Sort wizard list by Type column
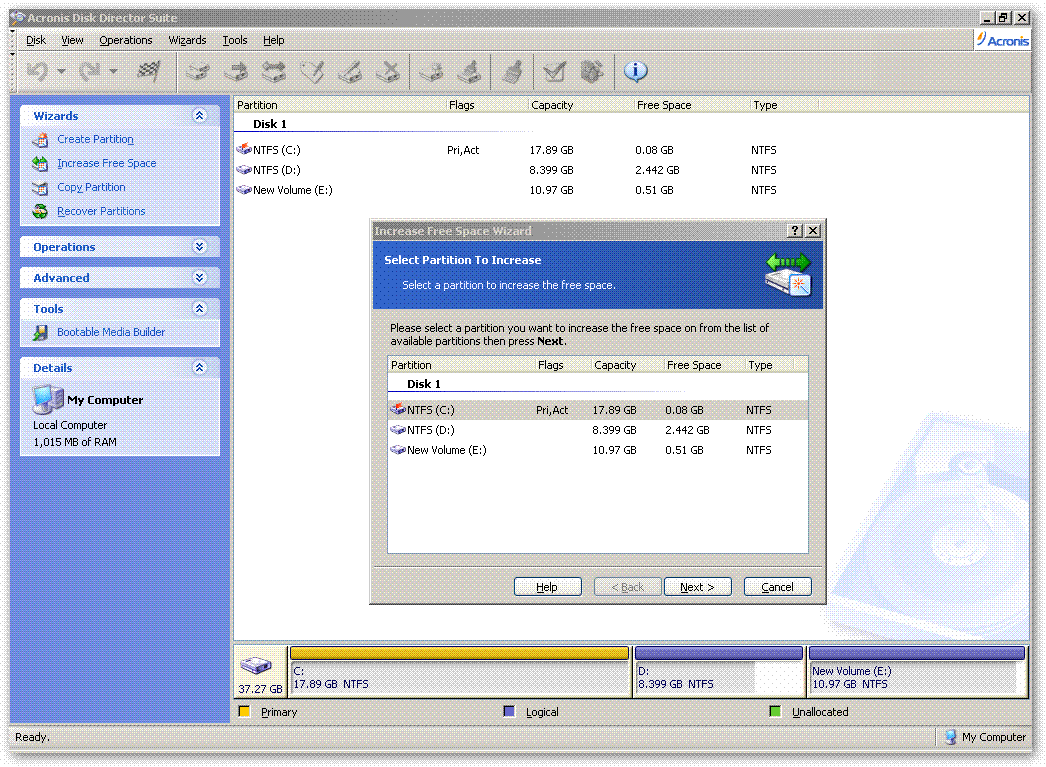1046x767 pixels. [768, 365]
